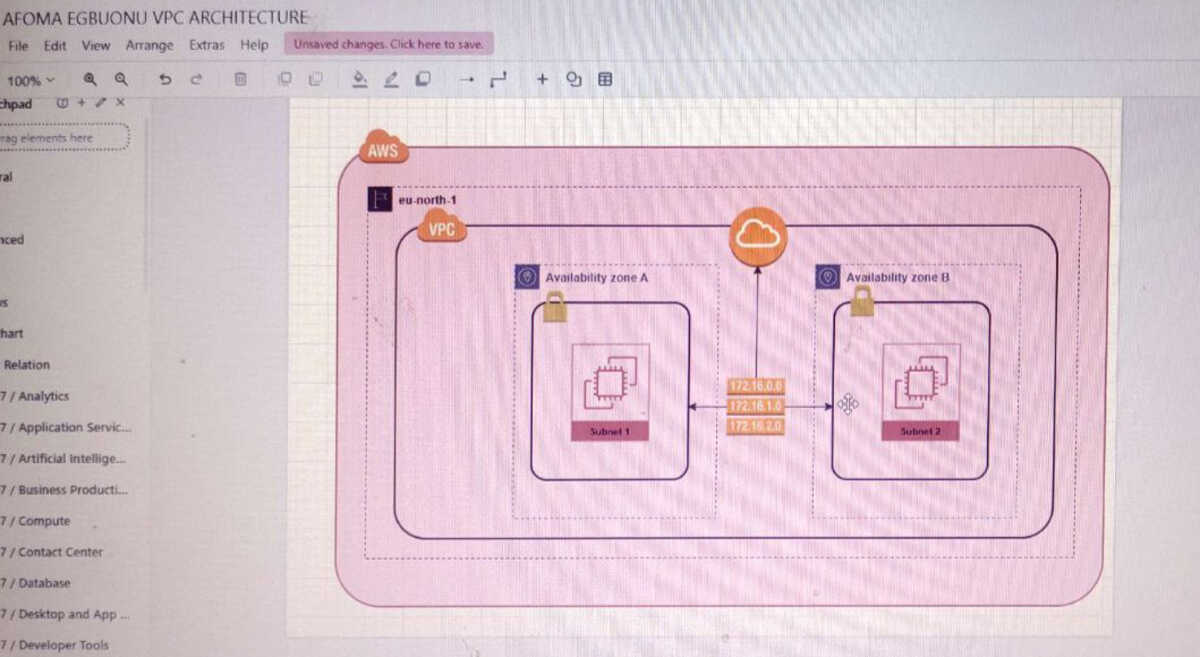Select the orange internet gateway cloud icon
Image resolution: width=1200 pixels, height=657 pixels.
point(757,236)
